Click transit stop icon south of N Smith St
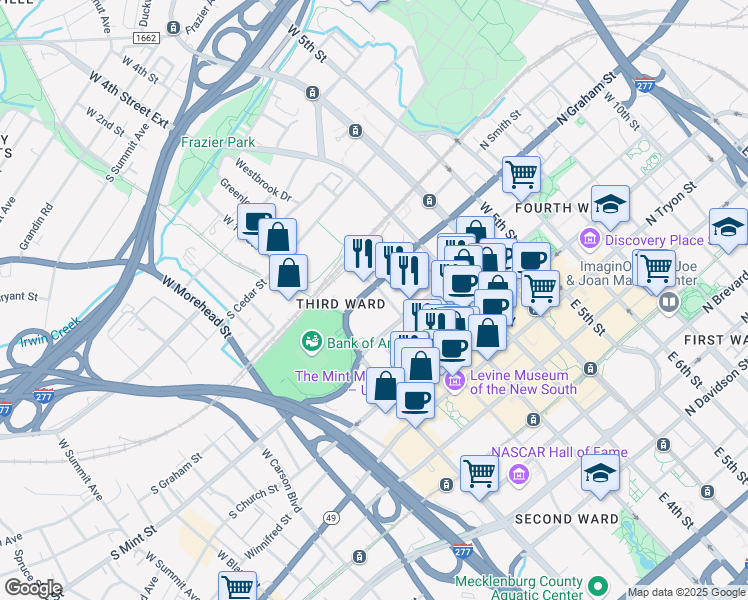 [x=429, y=201]
